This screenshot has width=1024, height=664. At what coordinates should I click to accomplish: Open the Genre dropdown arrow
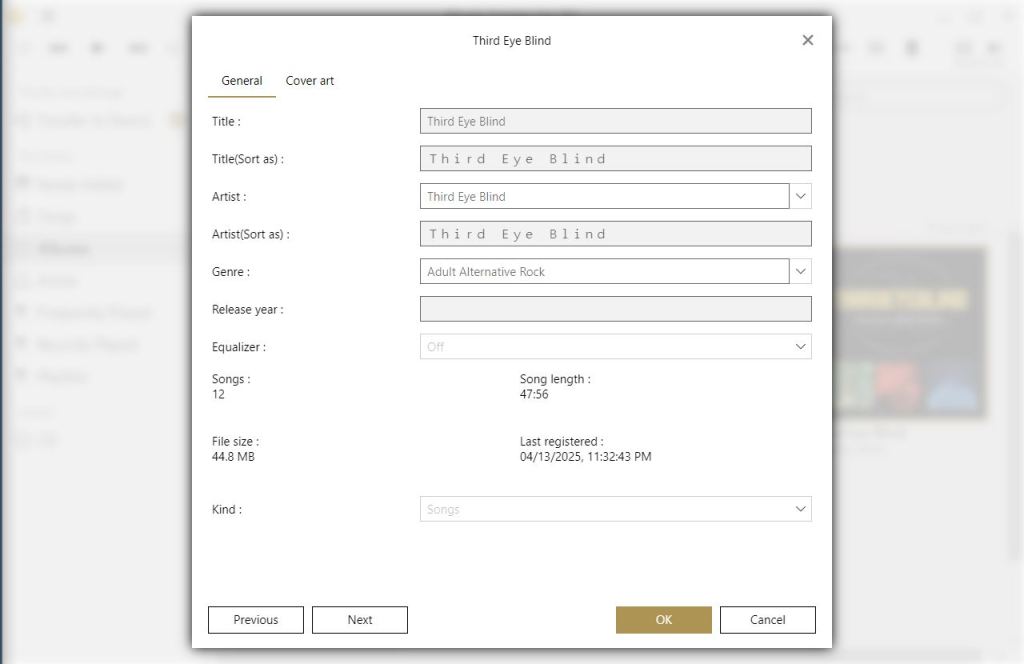point(801,272)
